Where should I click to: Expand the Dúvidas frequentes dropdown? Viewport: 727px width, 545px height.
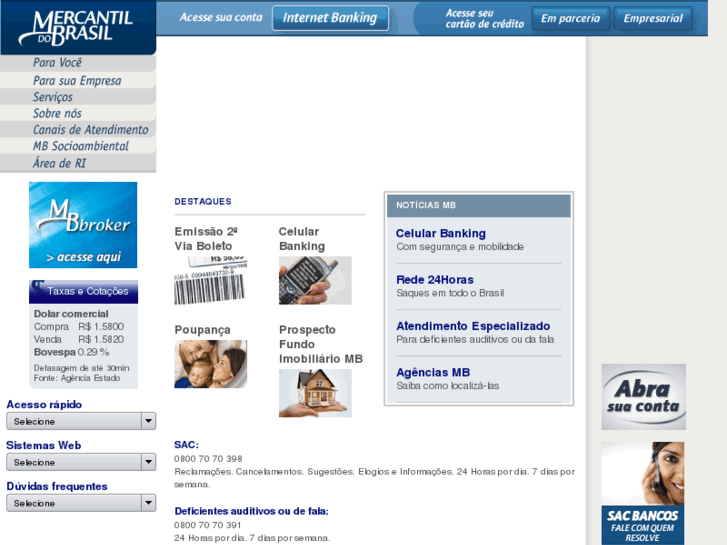tap(81, 503)
